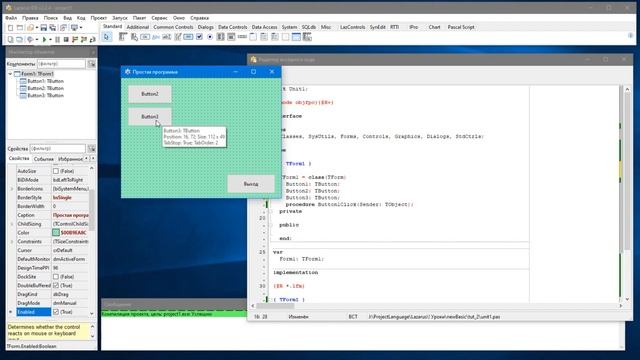Click the components filter input field

pyautogui.click(x=61, y=64)
